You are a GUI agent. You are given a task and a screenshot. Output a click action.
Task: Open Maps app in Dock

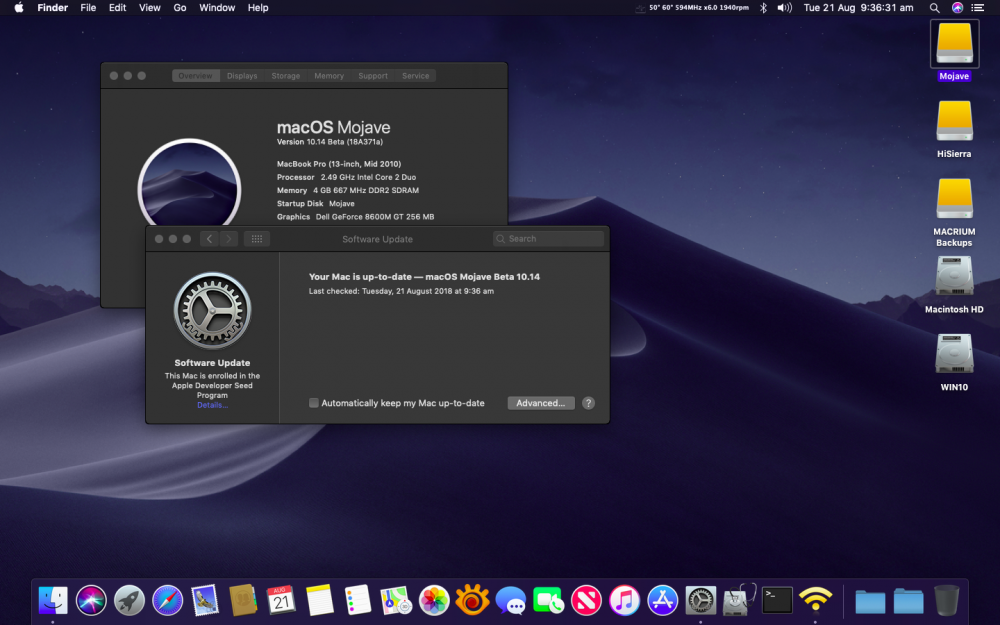[x=396, y=600]
